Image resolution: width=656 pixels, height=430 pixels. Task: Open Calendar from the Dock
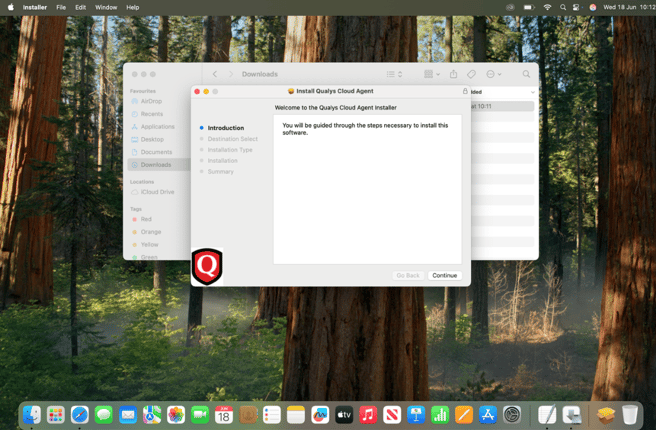pyautogui.click(x=224, y=415)
